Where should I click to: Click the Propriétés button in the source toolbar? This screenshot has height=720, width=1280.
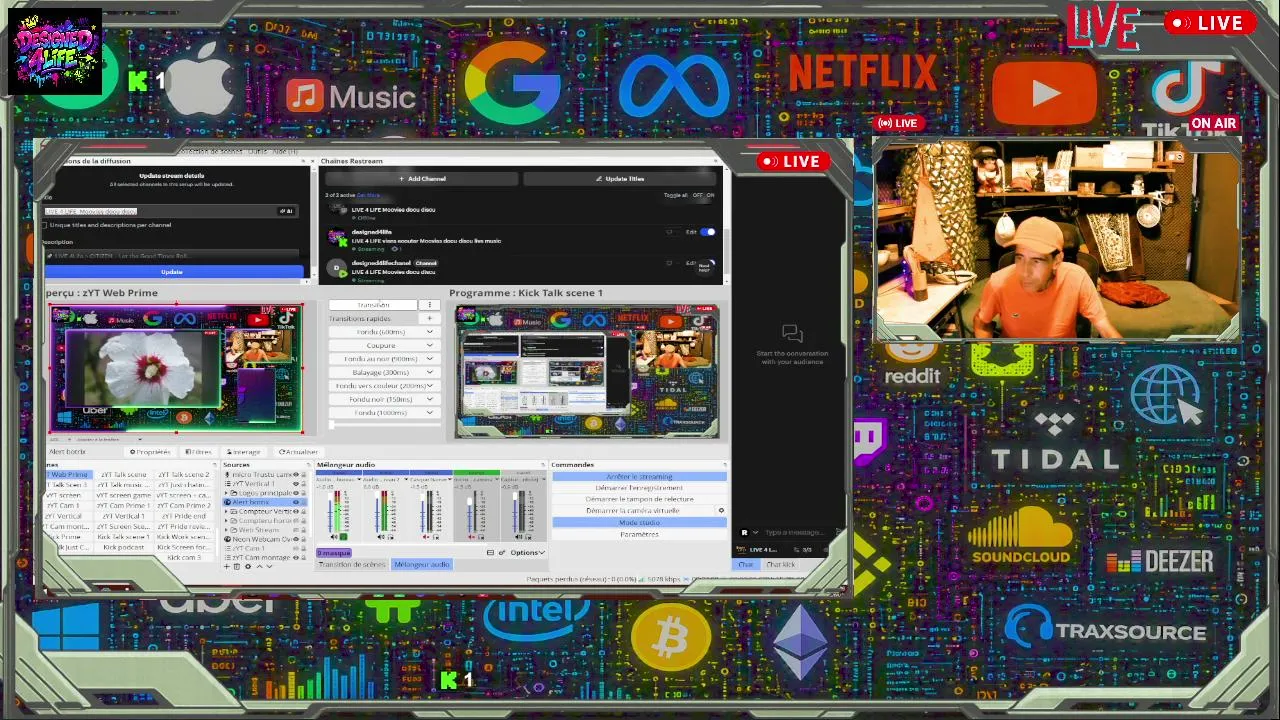pos(150,452)
